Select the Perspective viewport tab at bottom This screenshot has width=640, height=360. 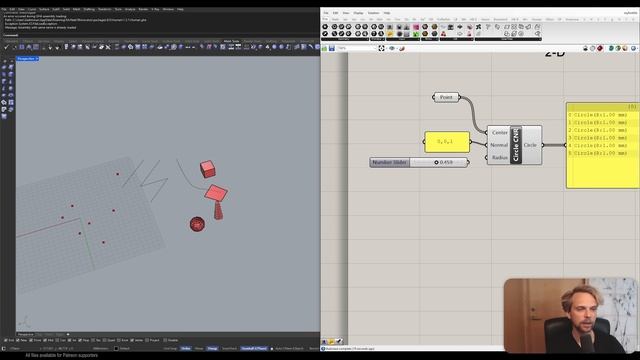point(25,334)
